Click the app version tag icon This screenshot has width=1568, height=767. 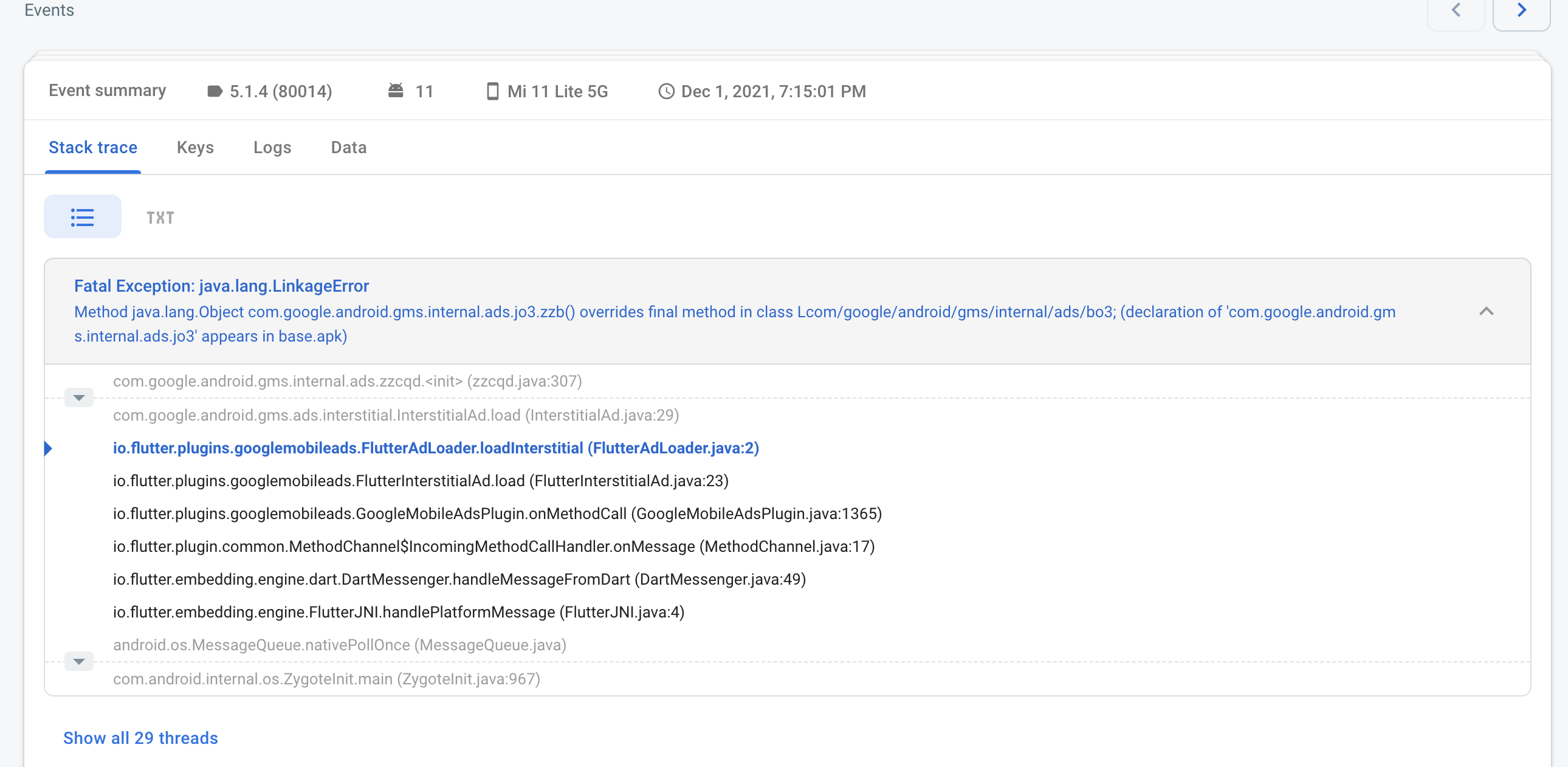(x=215, y=91)
